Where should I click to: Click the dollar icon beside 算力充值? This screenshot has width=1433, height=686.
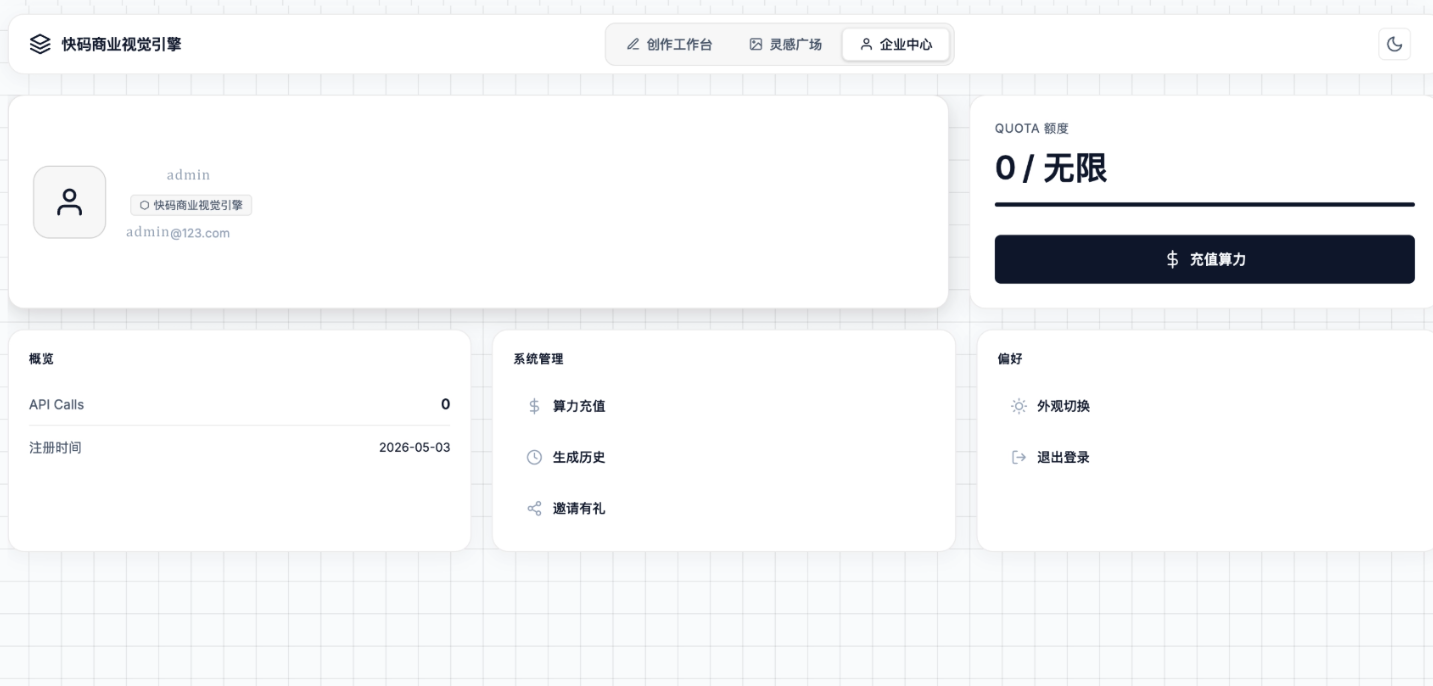click(x=534, y=406)
